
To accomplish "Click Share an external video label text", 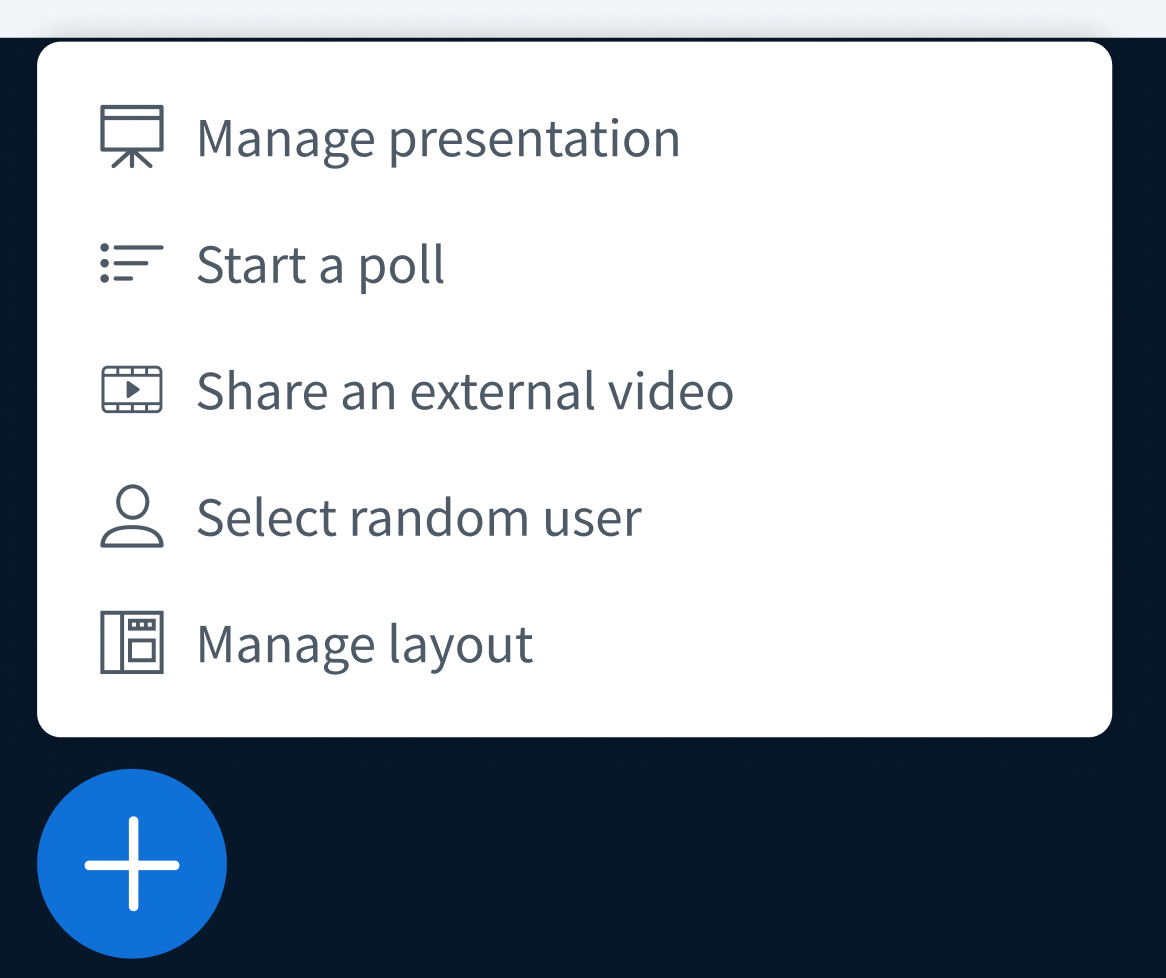I will pos(465,390).
